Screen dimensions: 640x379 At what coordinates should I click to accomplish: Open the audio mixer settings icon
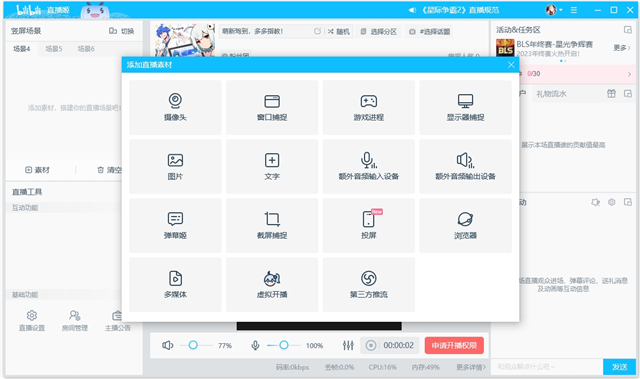click(x=348, y=346)
